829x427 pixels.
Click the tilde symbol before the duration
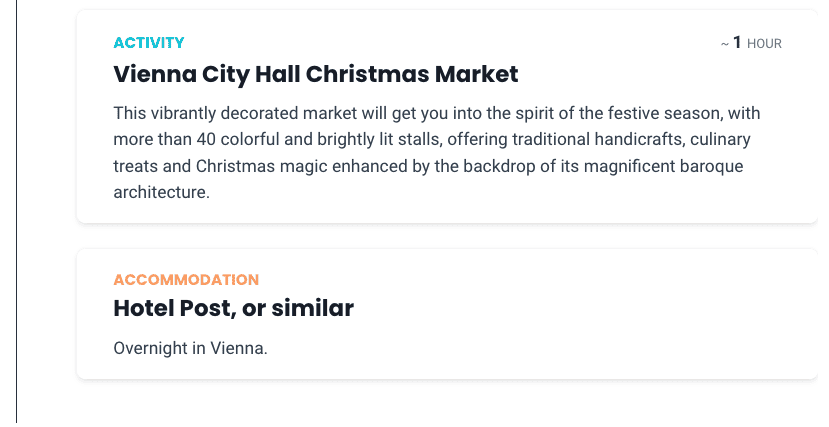coord(725,44)
